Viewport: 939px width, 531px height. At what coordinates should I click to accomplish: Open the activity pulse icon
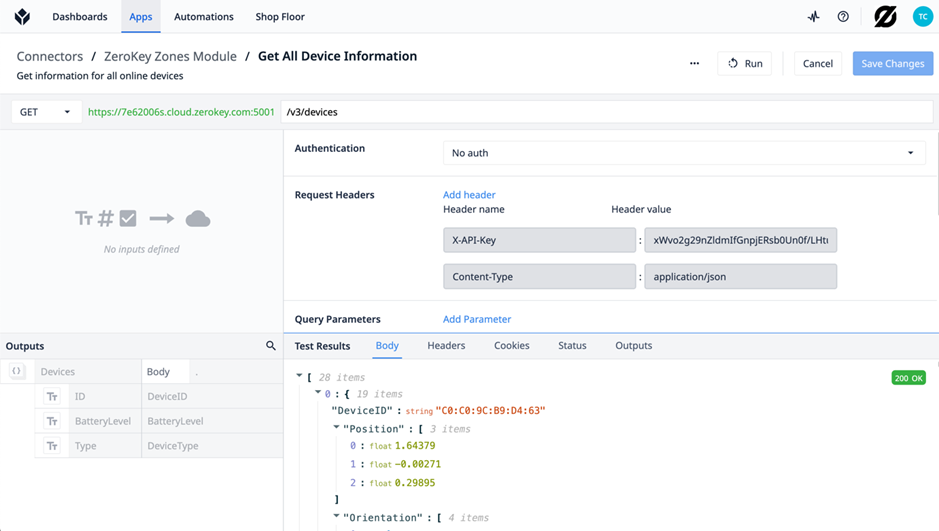813,17
